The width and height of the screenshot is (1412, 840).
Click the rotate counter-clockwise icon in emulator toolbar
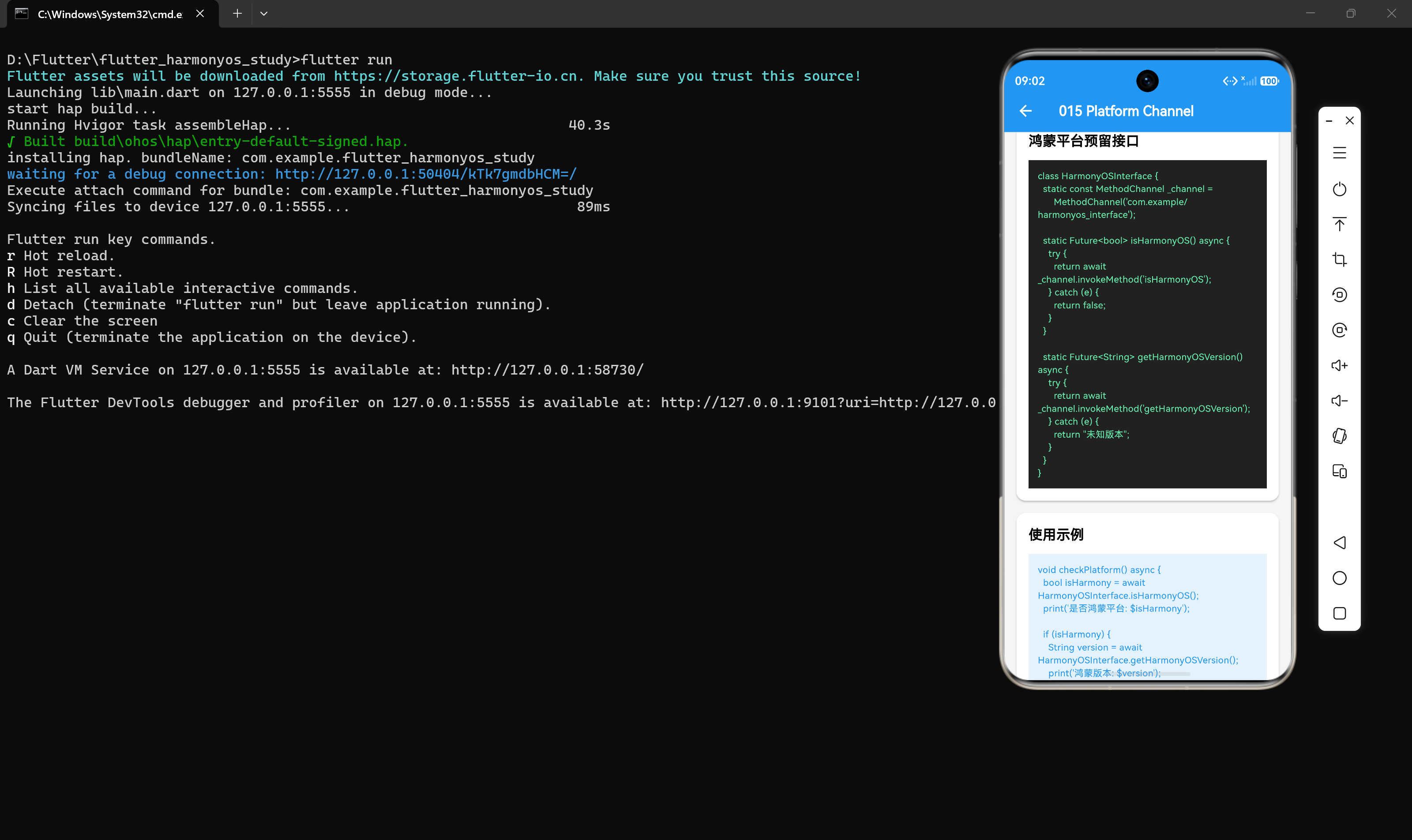click(1339, 294)
